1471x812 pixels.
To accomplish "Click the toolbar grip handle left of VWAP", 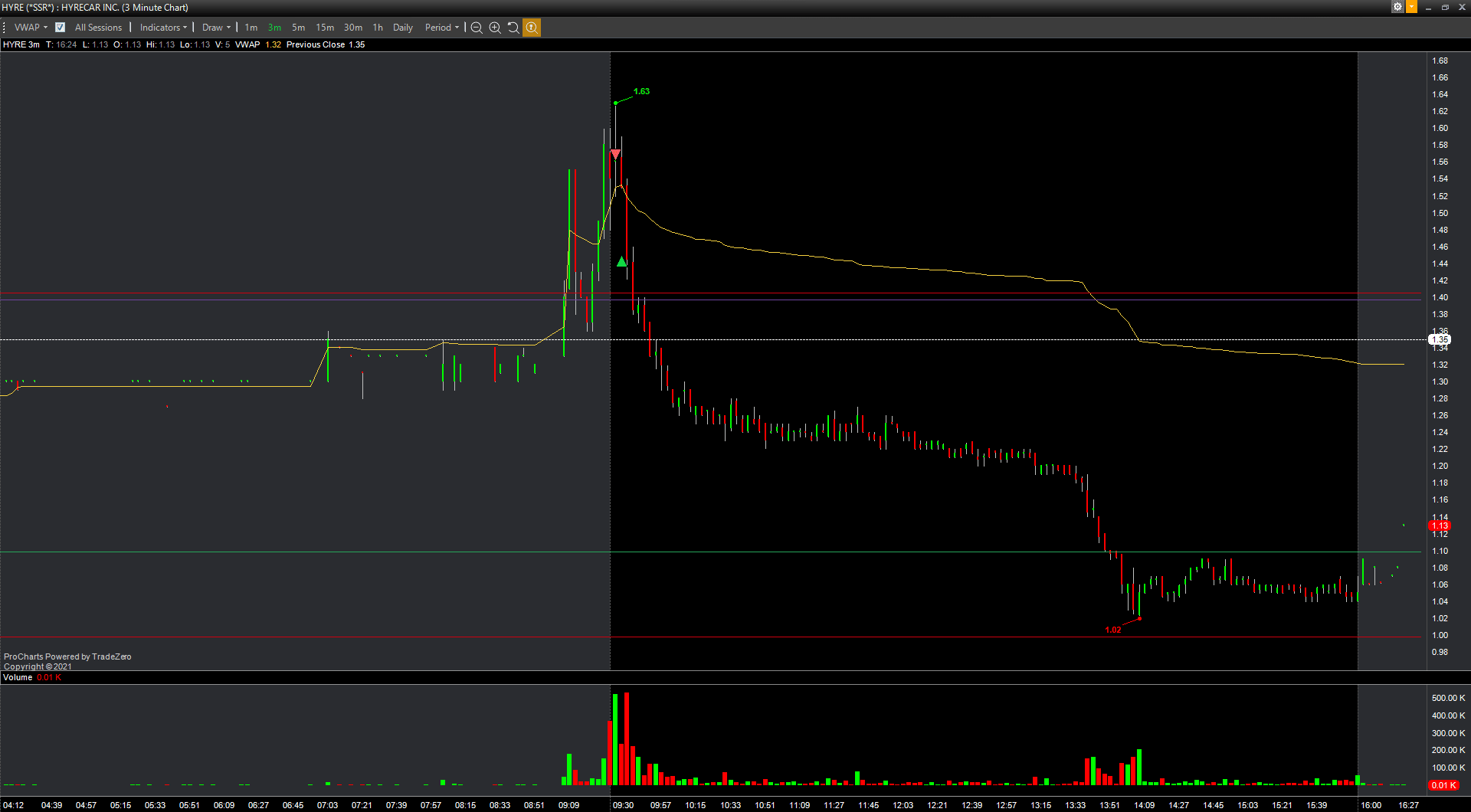I will coord(5,28).
